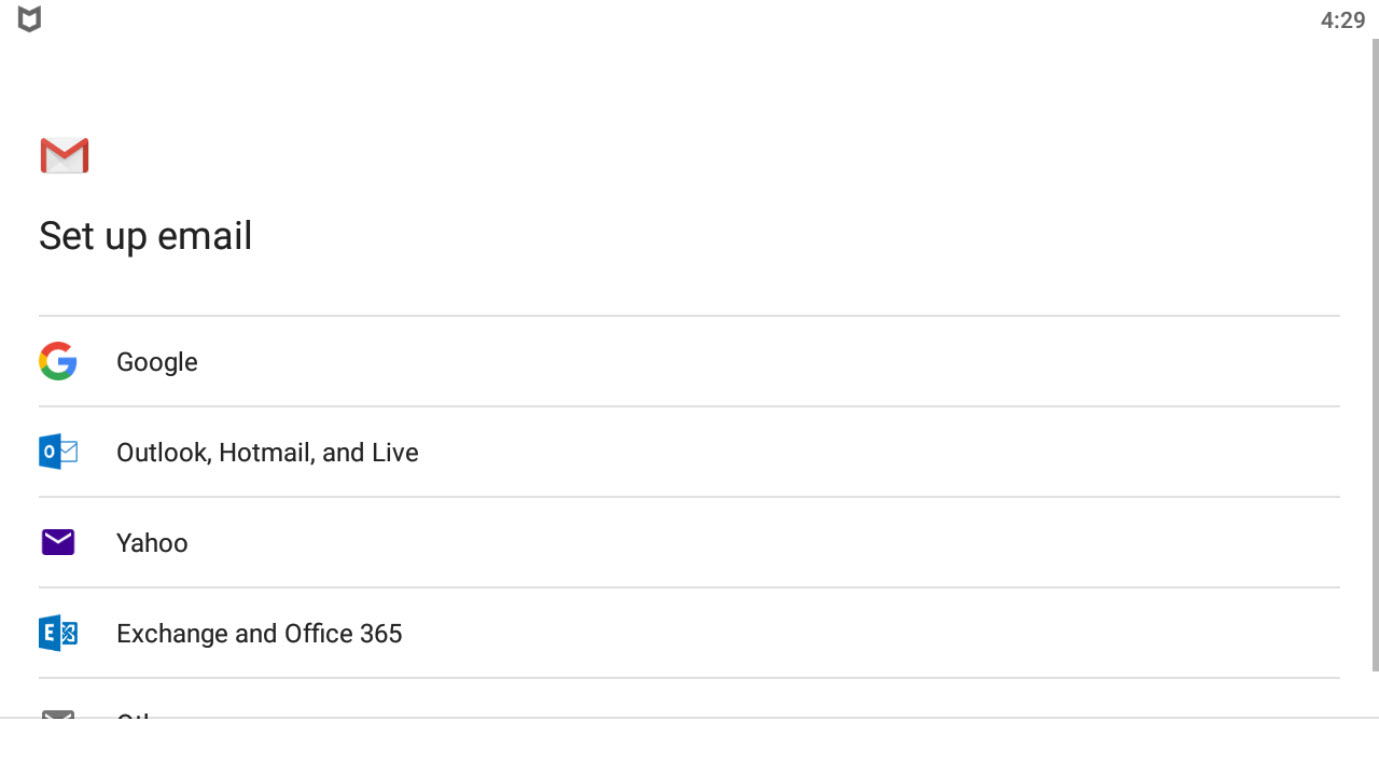Click the cut-off Other option text

133,715
